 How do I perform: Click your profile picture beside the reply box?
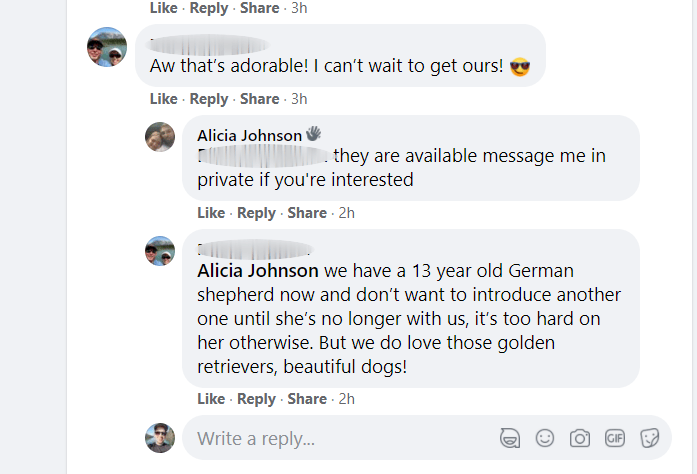pos(160,438)
